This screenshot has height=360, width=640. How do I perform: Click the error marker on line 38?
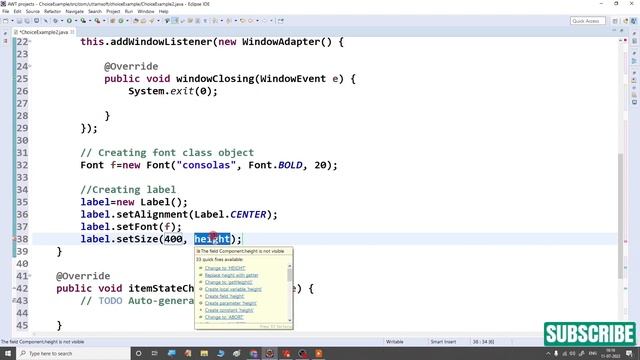14,239
